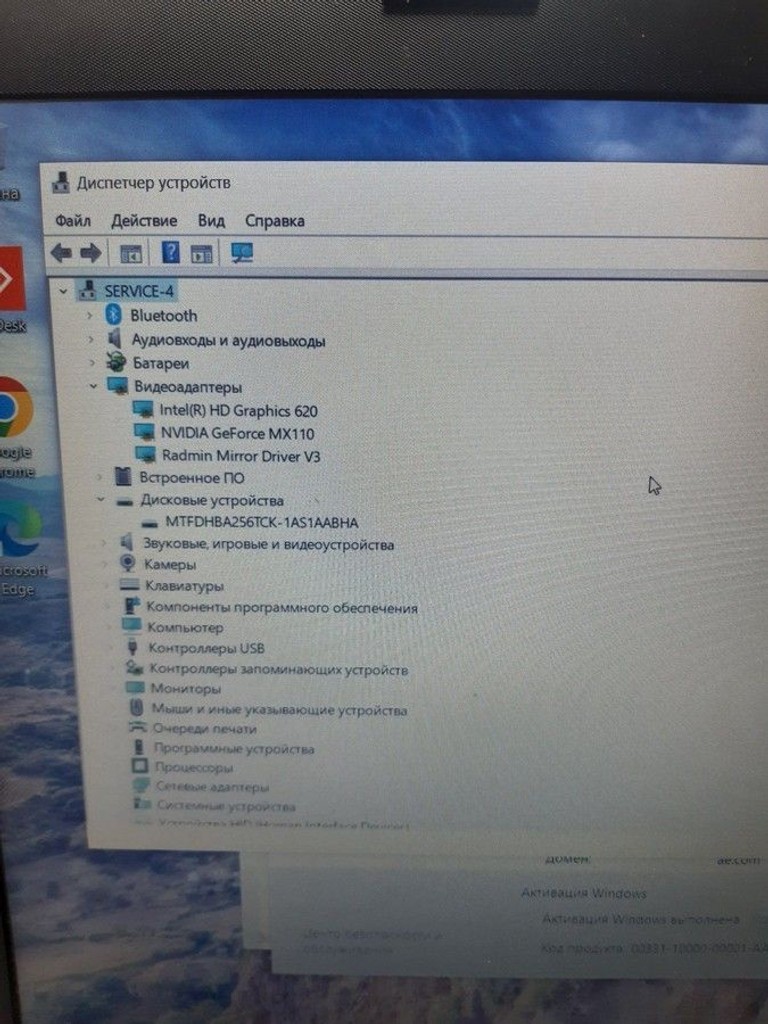Viewport: 768px width, 1024px height.
Task: Click the screen icon beside Мониторы
Action: pos(135,688)
